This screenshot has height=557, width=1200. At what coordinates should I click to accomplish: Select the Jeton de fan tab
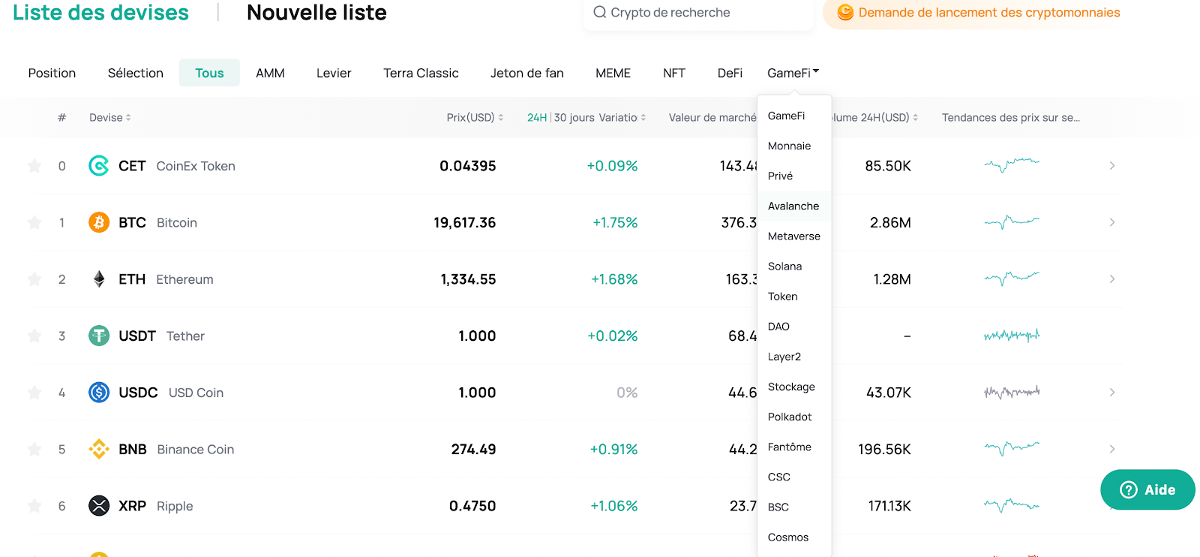pos(527,73)
